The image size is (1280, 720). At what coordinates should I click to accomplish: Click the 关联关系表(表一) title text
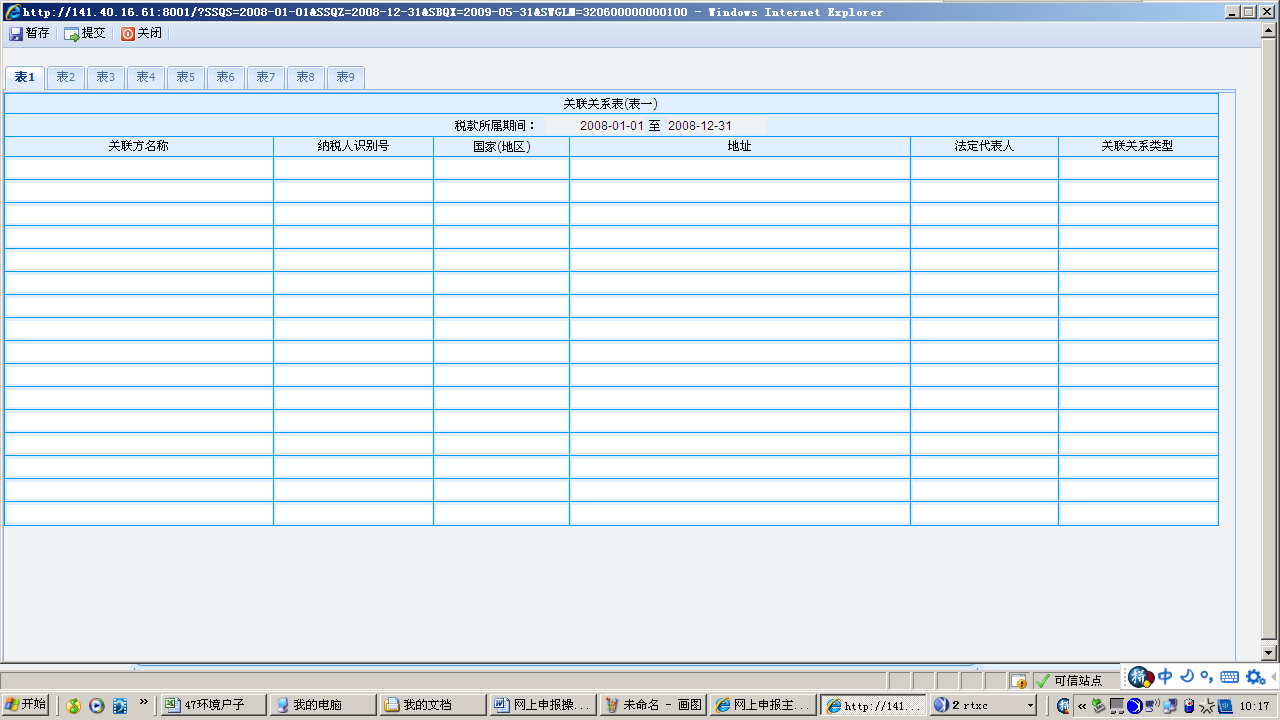[610, 103]
